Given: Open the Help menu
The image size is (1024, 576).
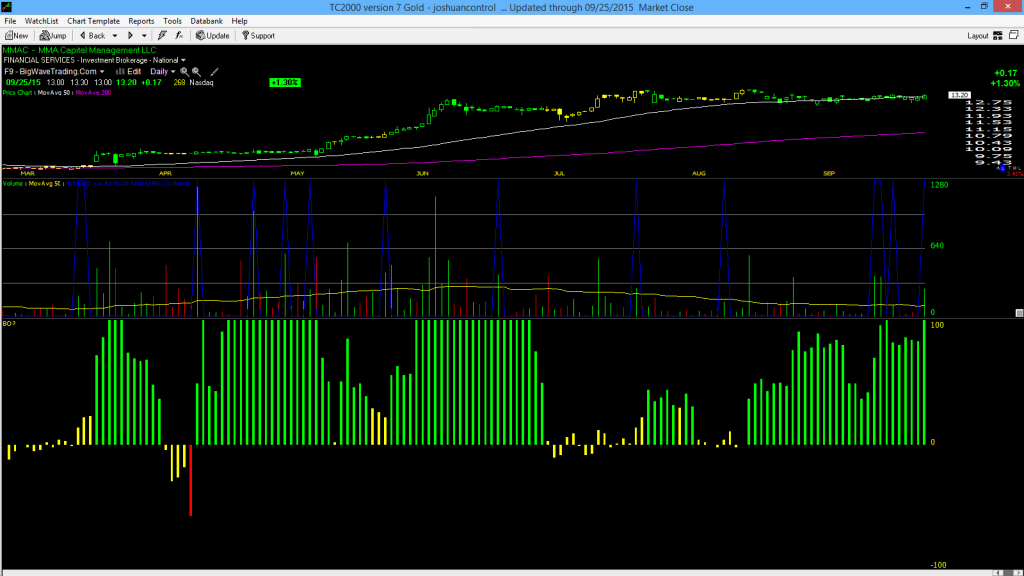Looking at the screenshot, I should (x=240, y=21).
